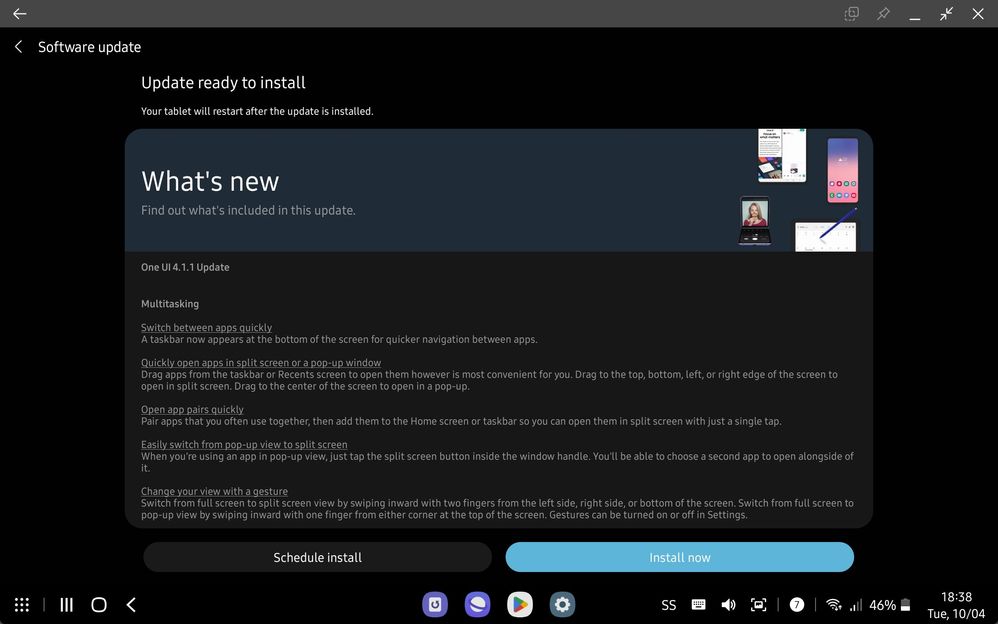Screen dimensions: 998x624
Task: Click the 'Software update' page title
Action: pyautogui.click(x=89, y=47)
